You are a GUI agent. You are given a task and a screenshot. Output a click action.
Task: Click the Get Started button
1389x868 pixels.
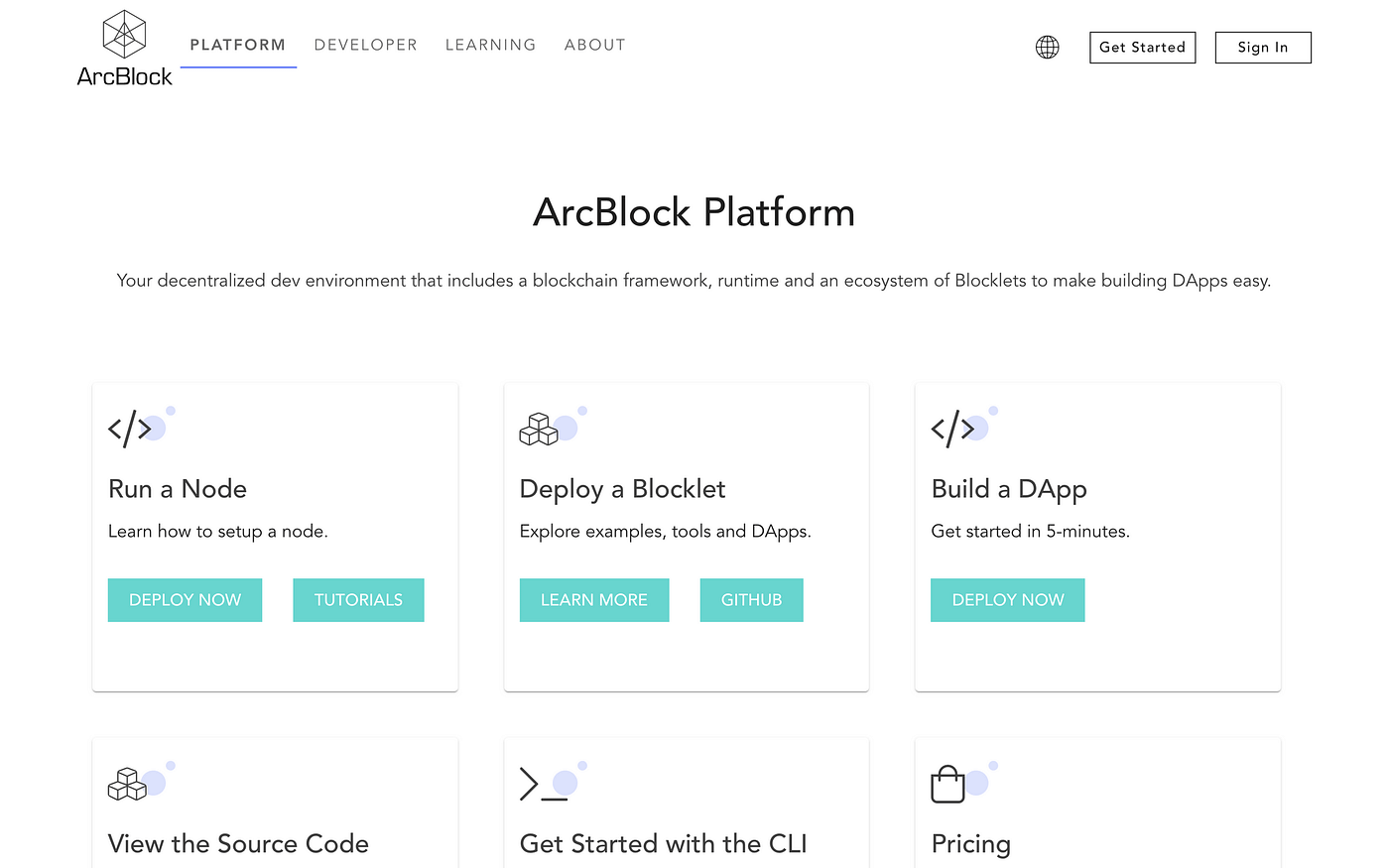(1142, 47)
